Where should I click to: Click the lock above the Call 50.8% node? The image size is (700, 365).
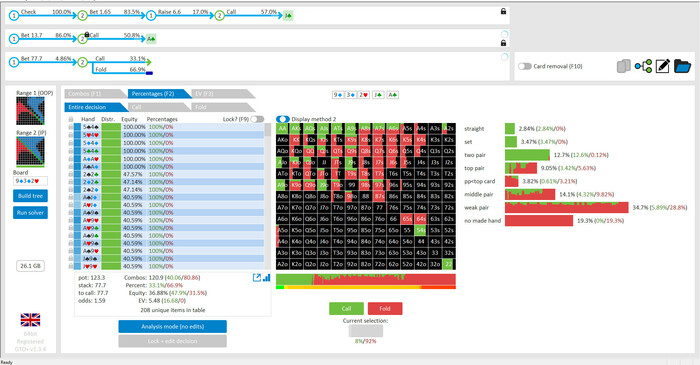click(87, 34)
